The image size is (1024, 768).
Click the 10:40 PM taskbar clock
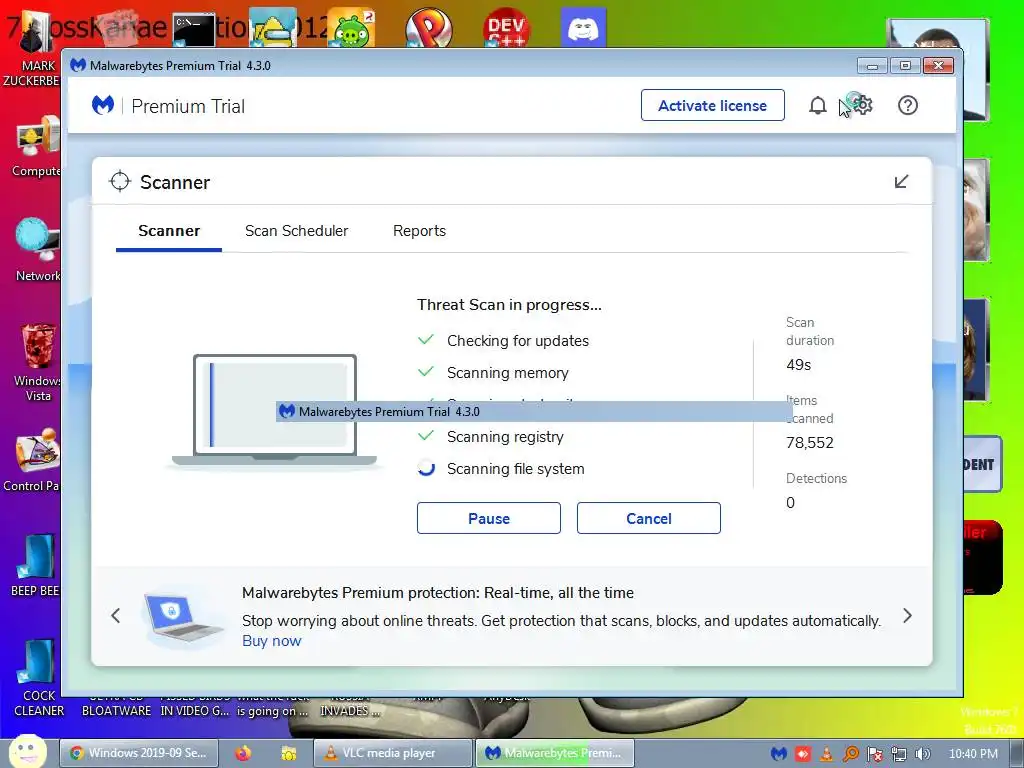pos(973,754)
